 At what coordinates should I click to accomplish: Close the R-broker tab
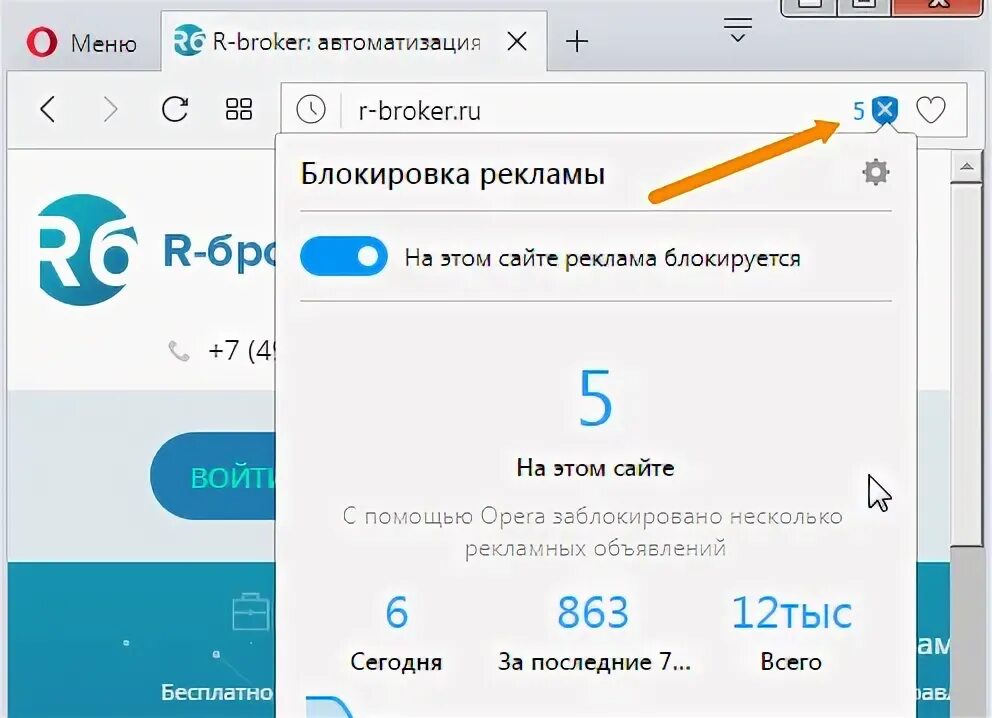517,42
